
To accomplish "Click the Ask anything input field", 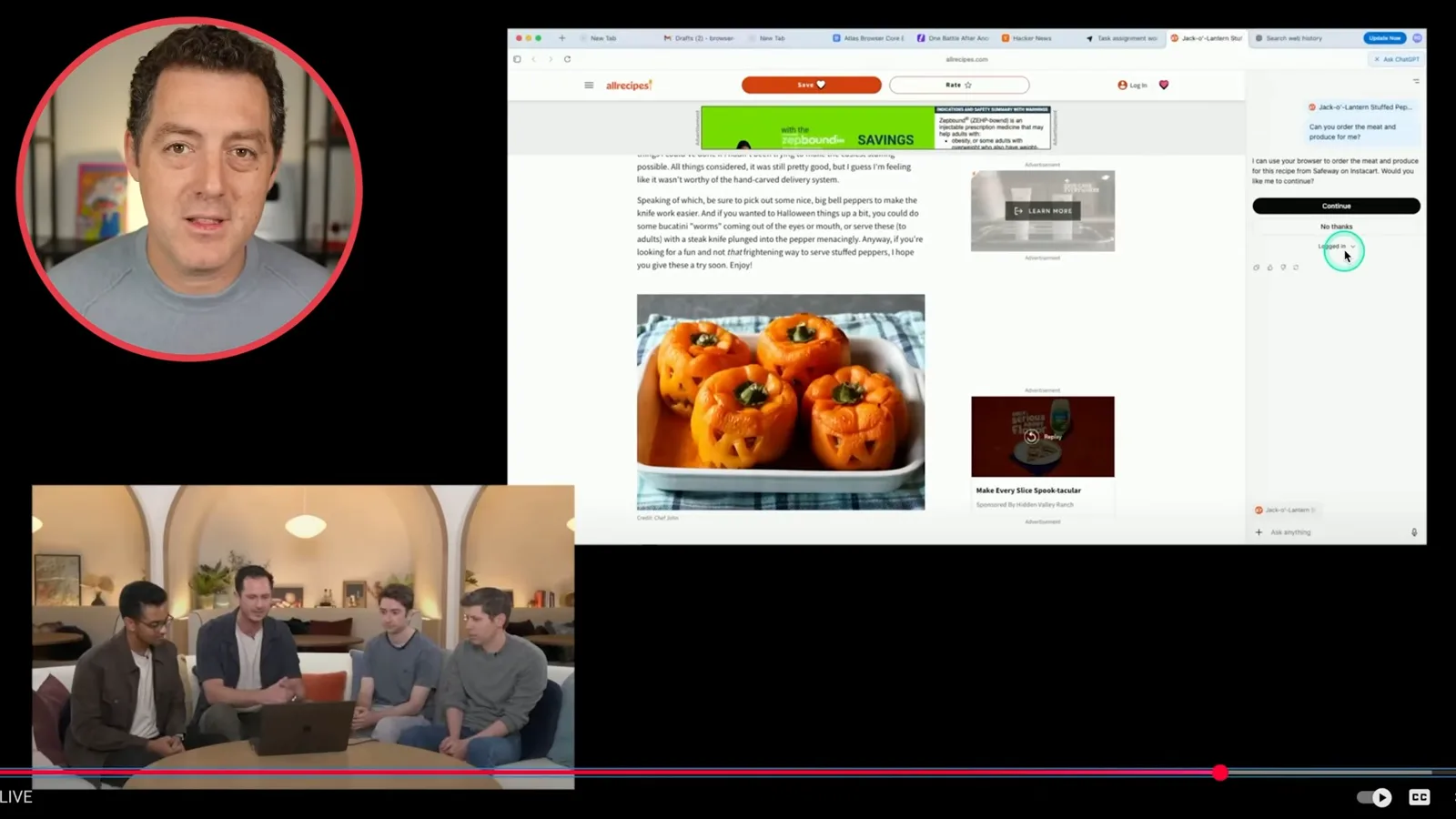I will click(x=1336, y=532).
